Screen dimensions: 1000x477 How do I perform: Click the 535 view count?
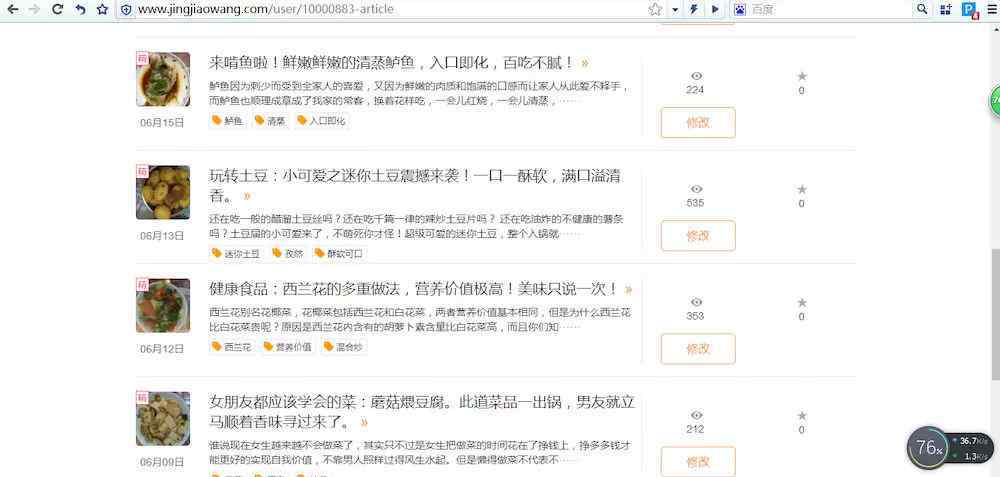[x=695, y=203]
